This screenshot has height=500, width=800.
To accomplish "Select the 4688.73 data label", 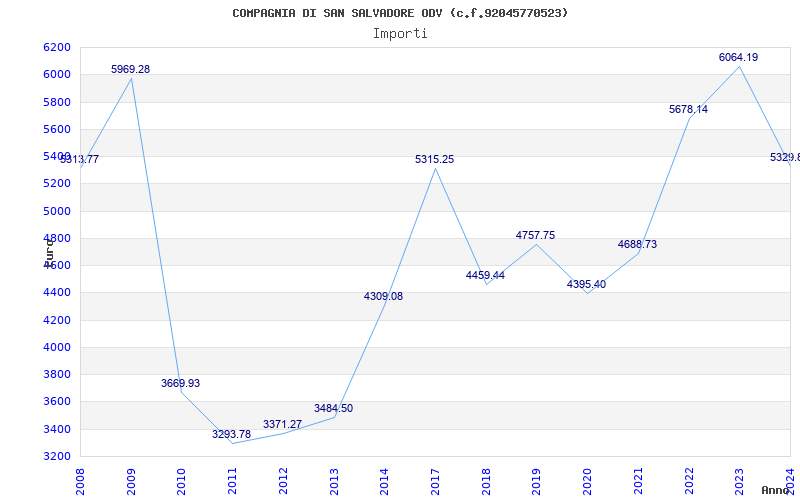I will tap(637, 244).
